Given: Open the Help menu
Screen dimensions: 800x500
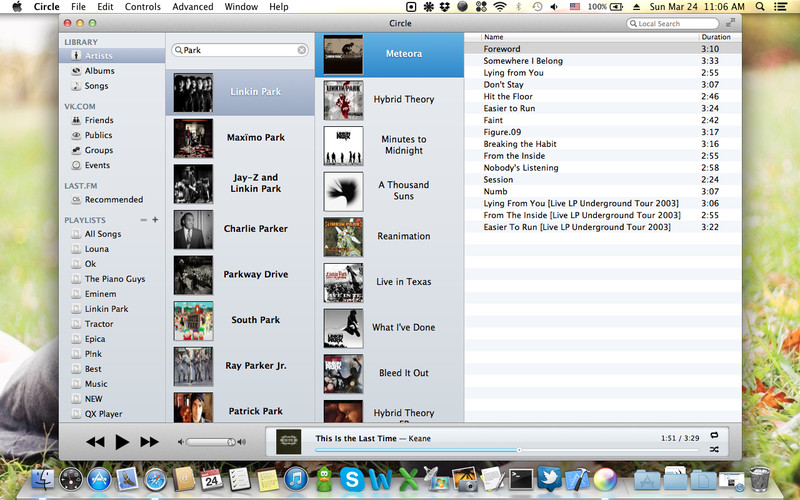Looking at the screenshot, I should click(279, 7).
